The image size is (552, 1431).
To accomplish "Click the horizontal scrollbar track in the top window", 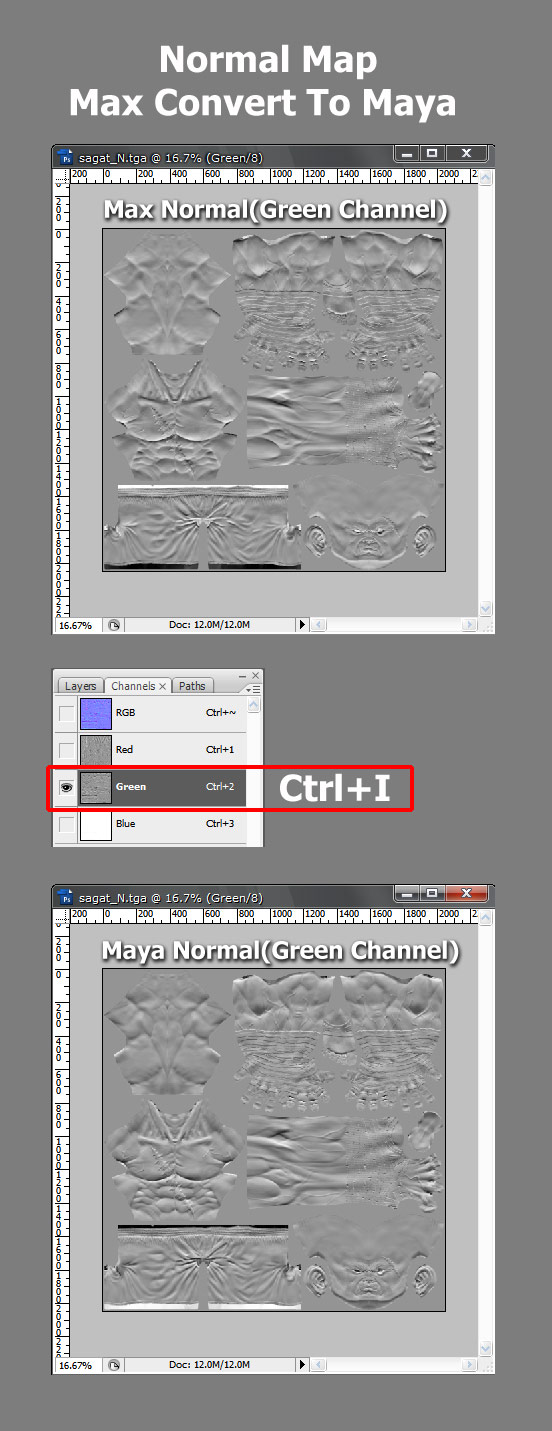I will click(394, 625).
